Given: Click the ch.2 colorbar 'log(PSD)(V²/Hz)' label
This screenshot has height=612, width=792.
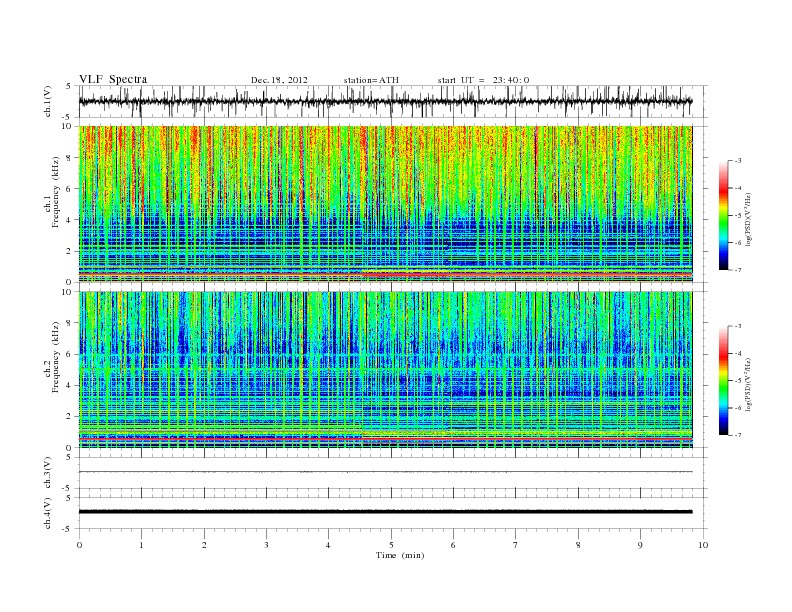Looking at the screenshot, I should click(x=748, y=384).
